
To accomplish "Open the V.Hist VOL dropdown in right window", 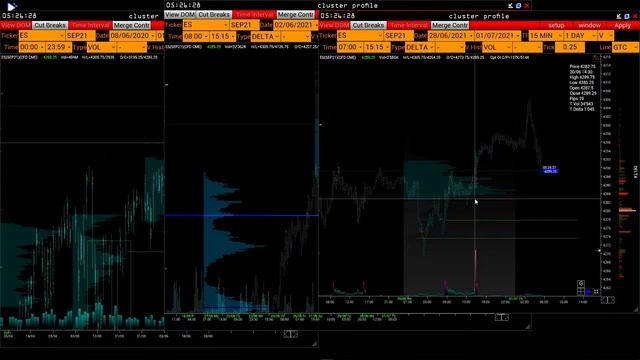I will (497, 47).
